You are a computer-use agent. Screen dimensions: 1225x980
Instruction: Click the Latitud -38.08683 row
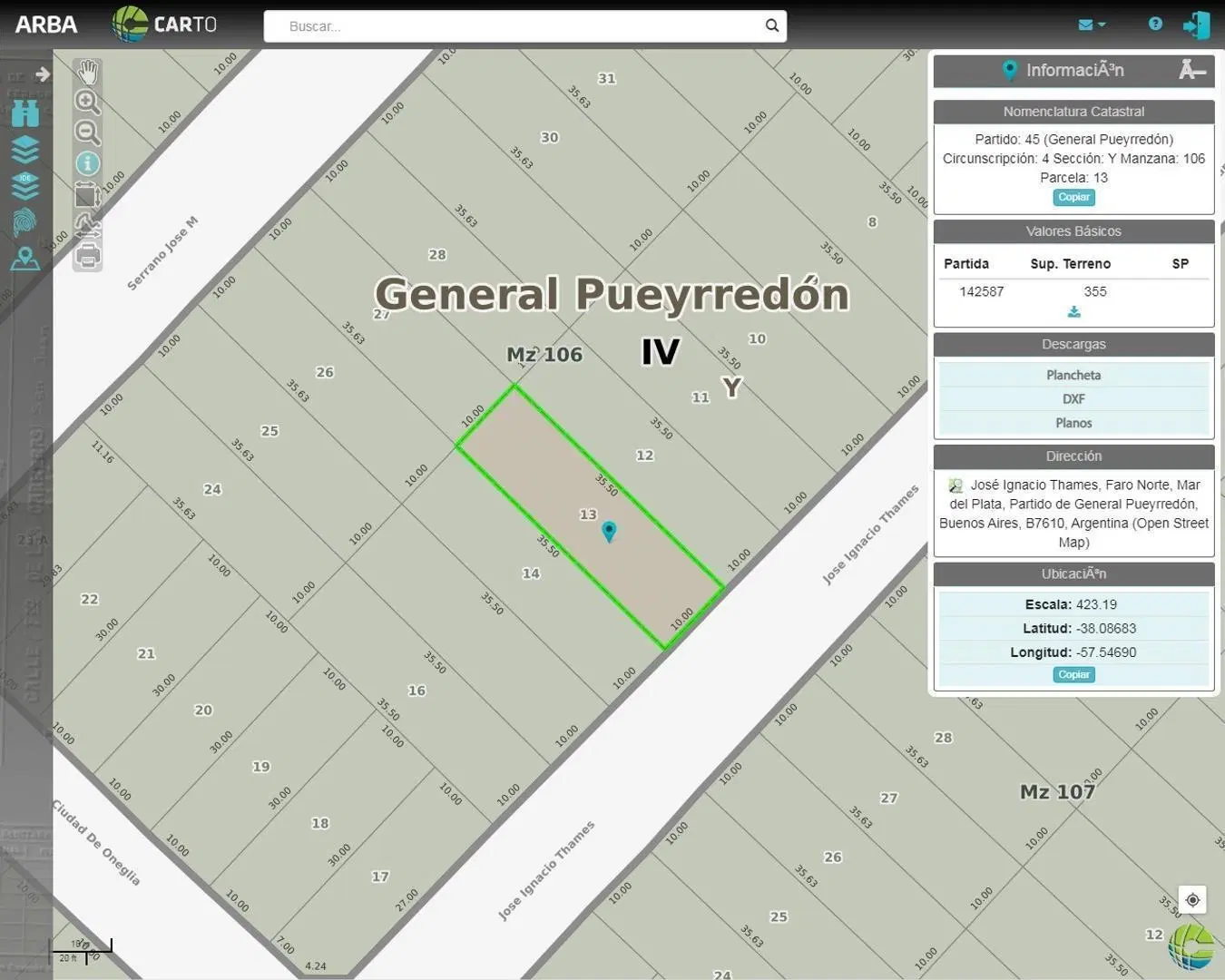pos(1073,628)
